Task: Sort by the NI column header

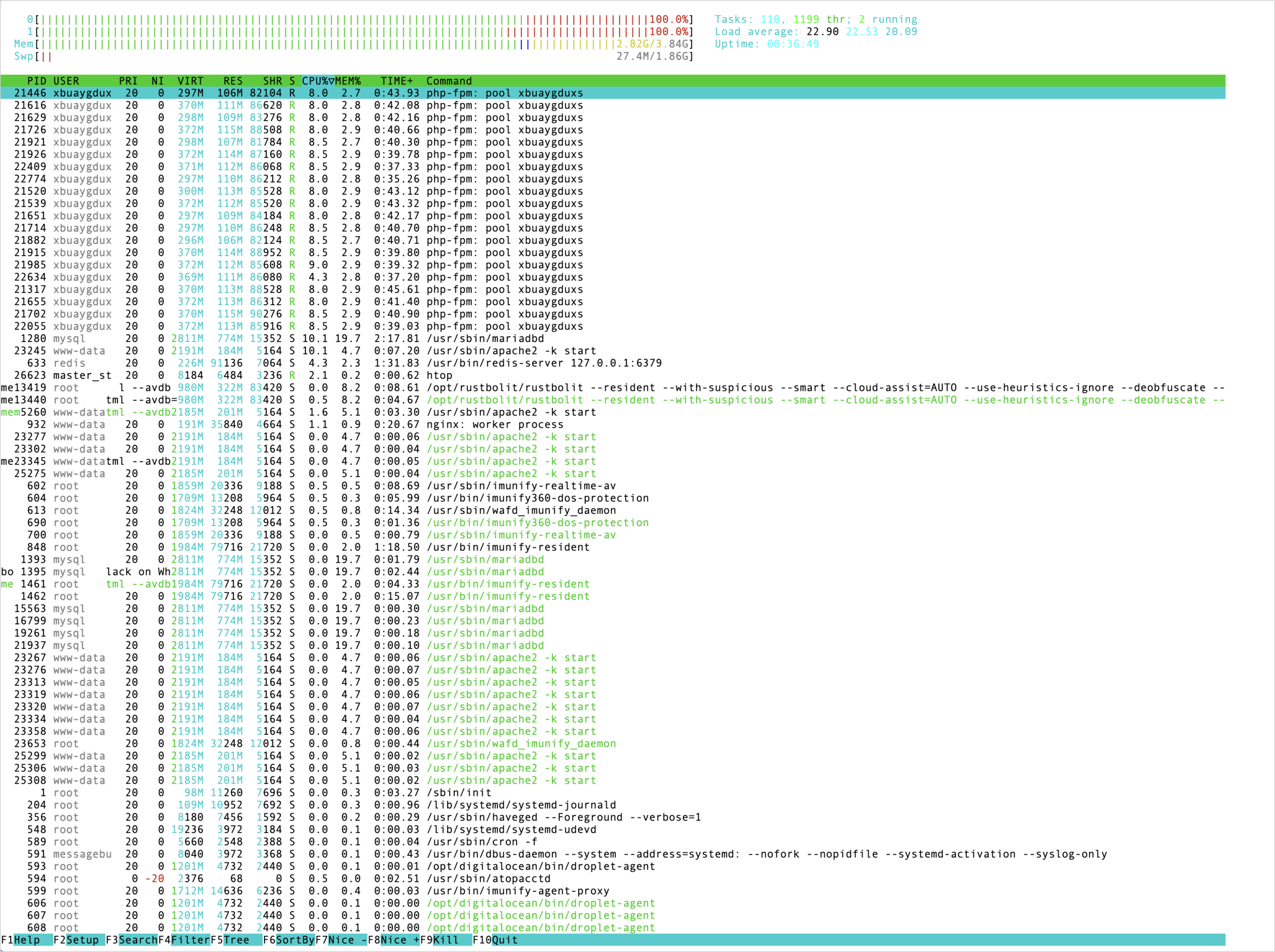Action: click(157, 81)
